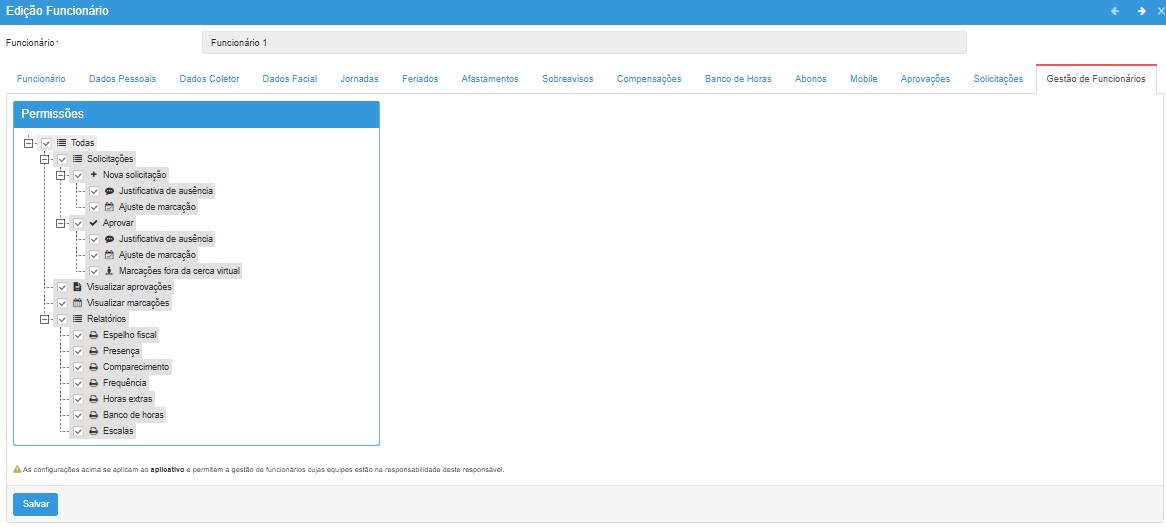Switch to the Dados Facial tab
This screenshot has width=1166, height=527.
[289, 79]
